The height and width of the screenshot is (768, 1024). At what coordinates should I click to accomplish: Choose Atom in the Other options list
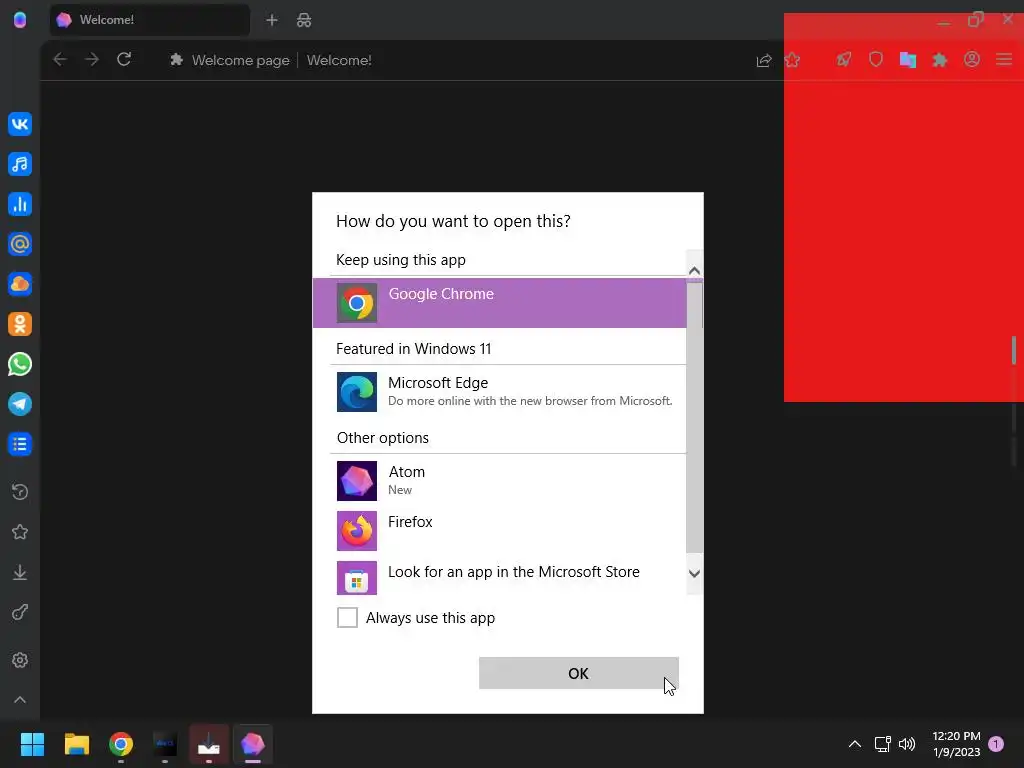click(499, 481)
